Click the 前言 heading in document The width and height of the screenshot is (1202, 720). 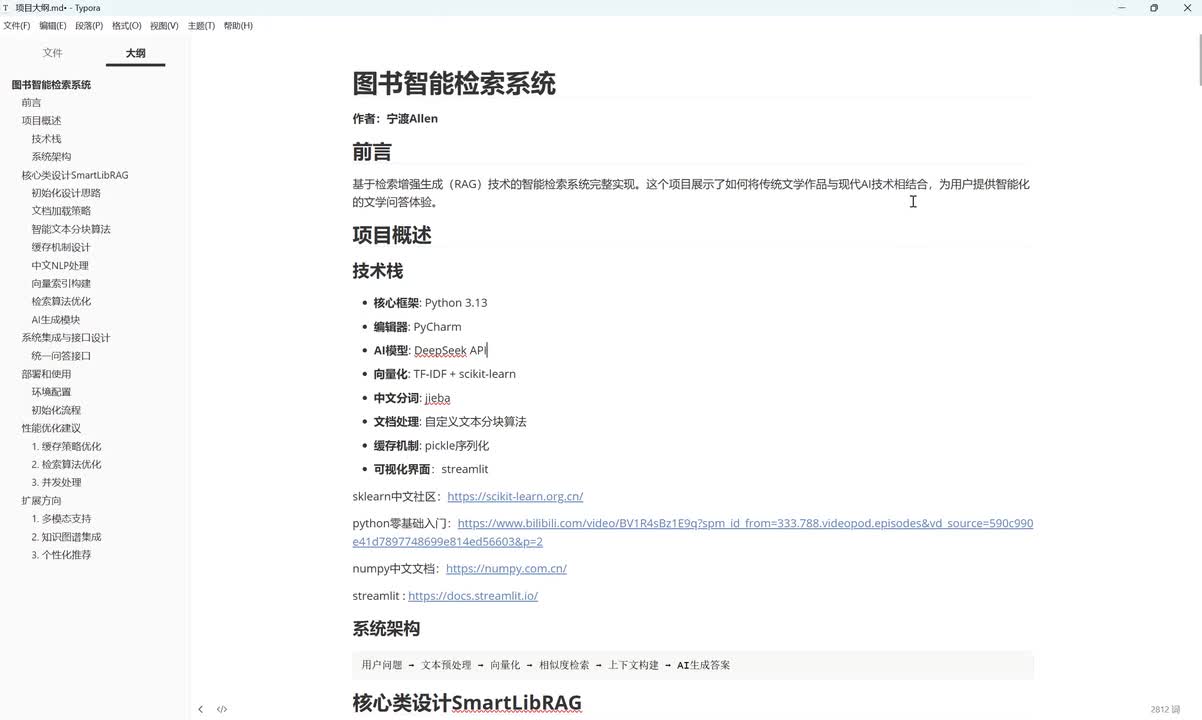pos(372,151)
